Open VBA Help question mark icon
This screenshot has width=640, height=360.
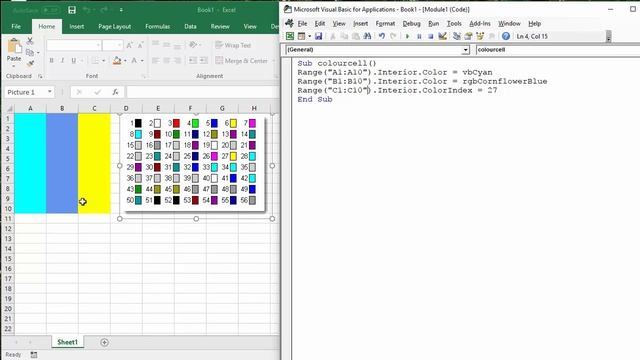pos(506,36)
